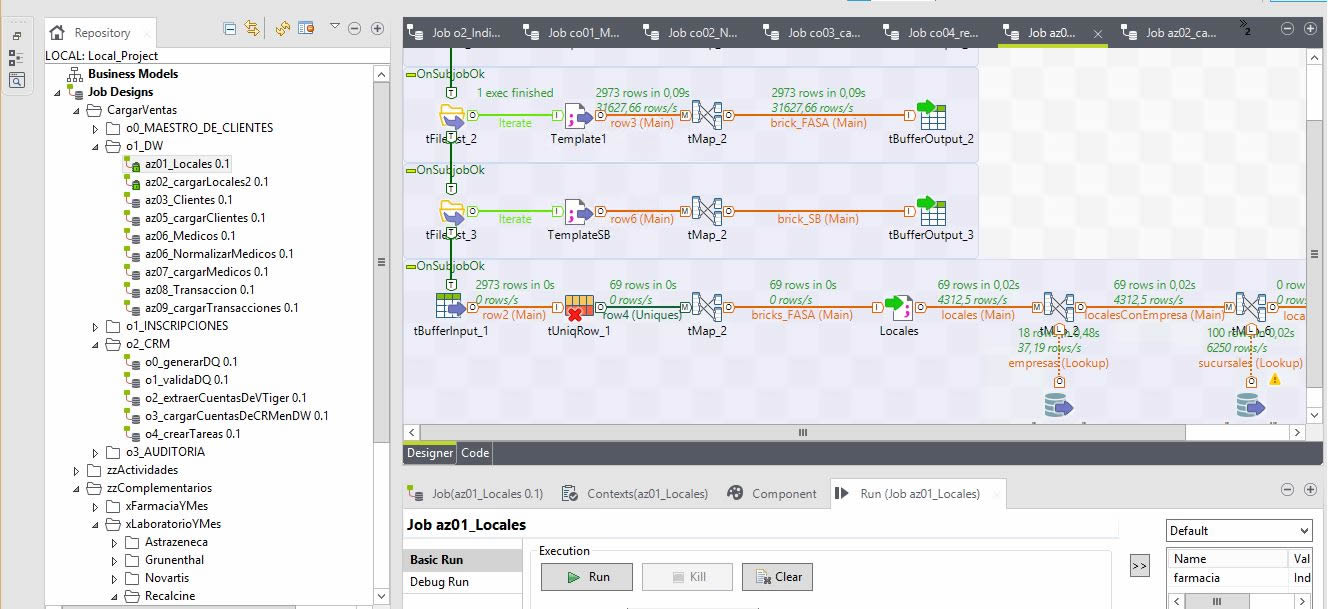Open the Repository view menu triangle
1328x609 pixels.
point(335,27)
